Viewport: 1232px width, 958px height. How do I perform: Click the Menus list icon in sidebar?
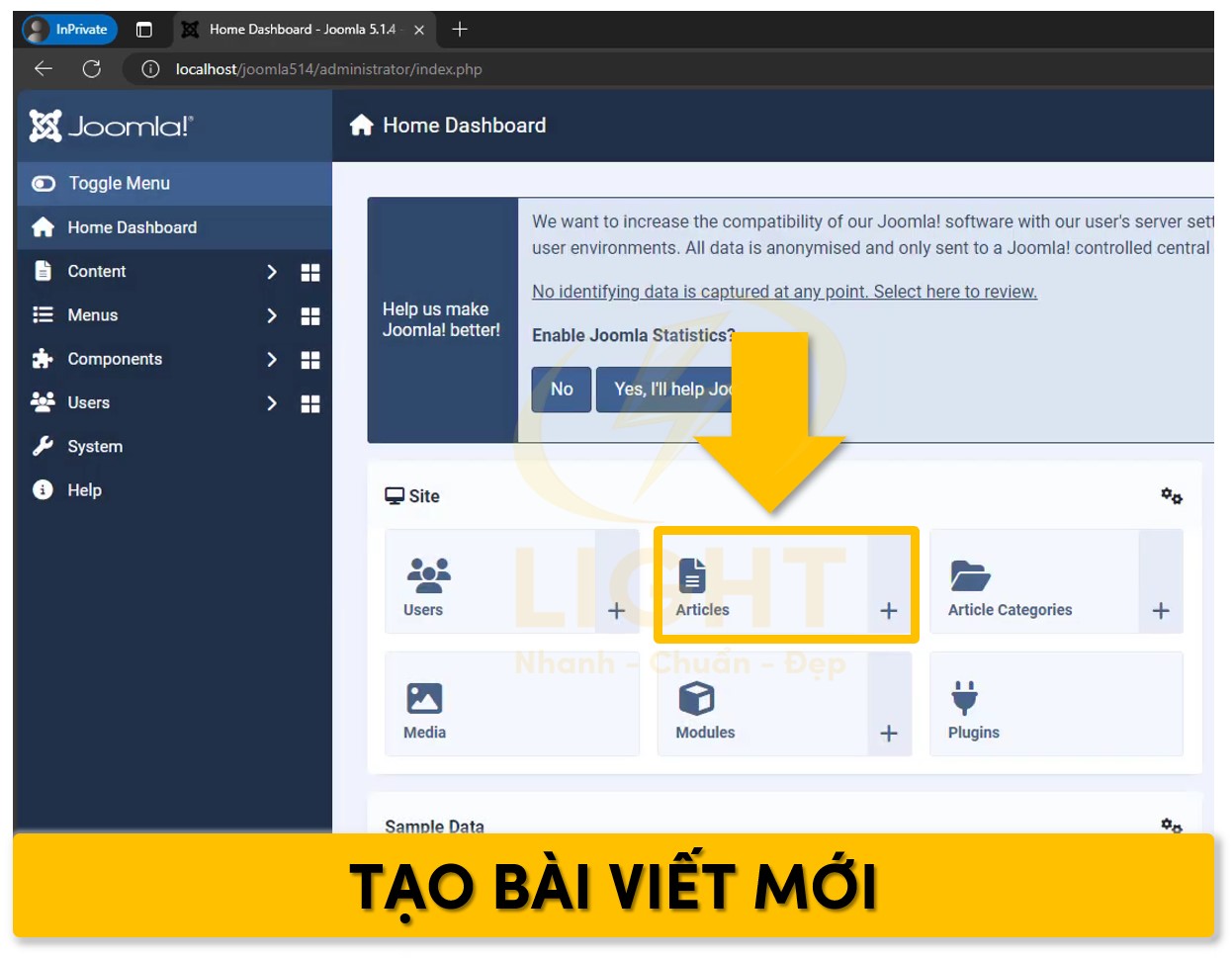tap(43, 314)
